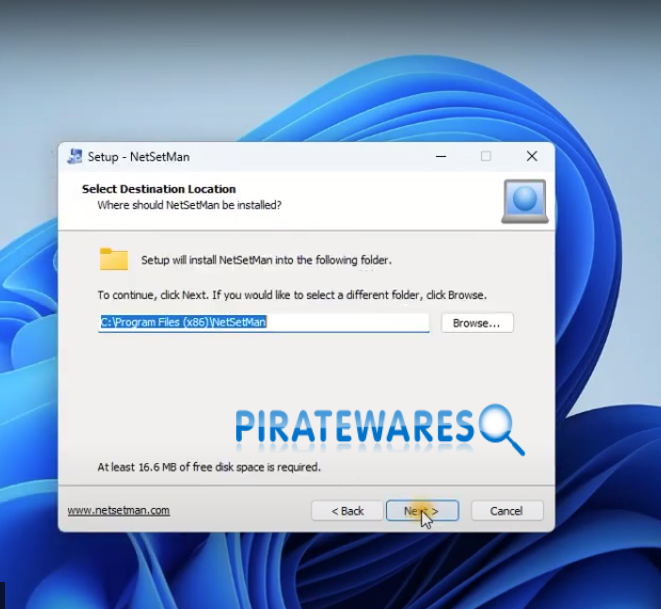661x609 pixels.
Task: Open the Browse... folder picker
Action: [477, 323]
